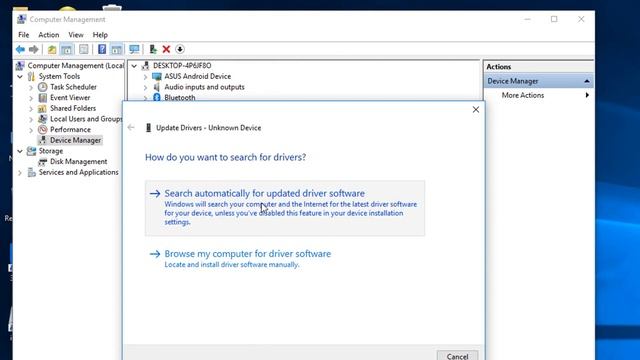Image resolution: width=640 pixels, height=360 pixels.
Task: Select Disk Management in the tree
Action: coord(78,162)
